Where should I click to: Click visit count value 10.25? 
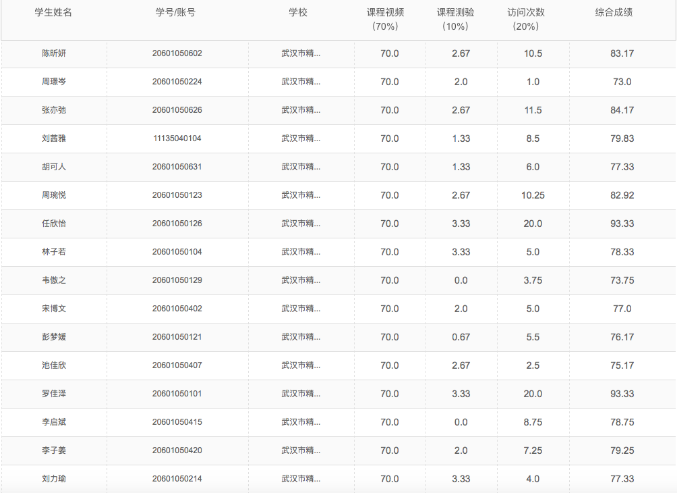click(x=533, y=195)
